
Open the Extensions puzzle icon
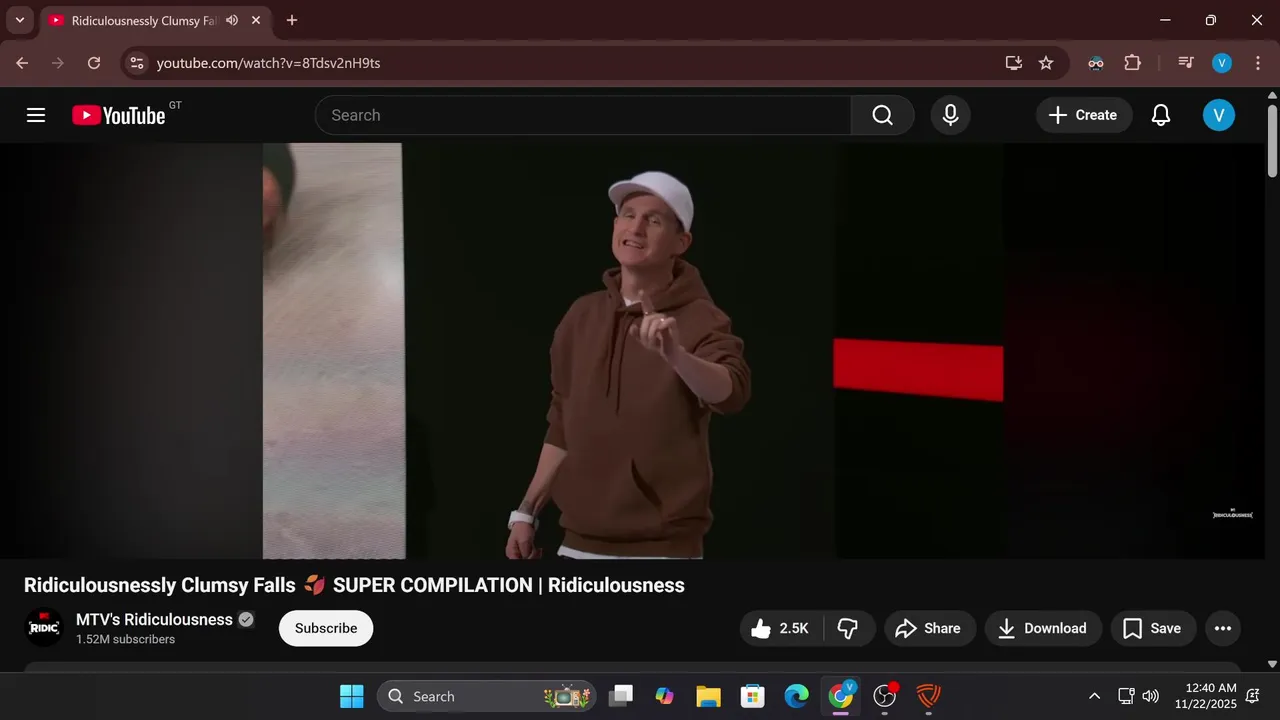pos(1132,63)
